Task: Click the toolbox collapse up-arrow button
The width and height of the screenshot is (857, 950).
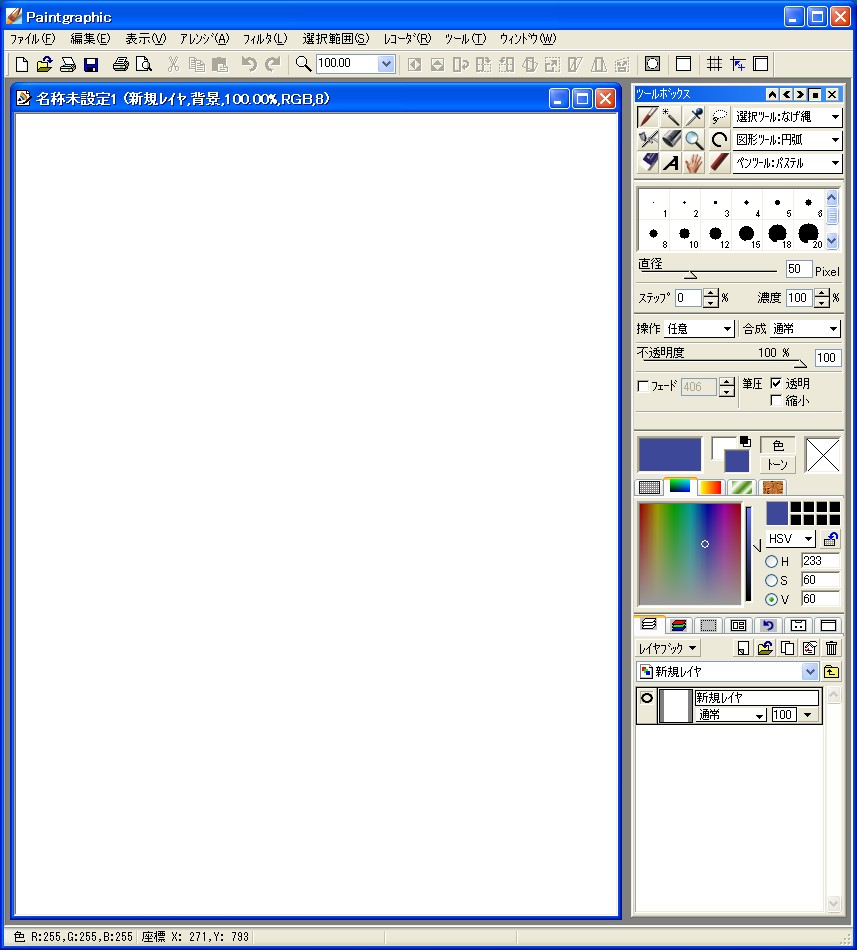Action: [x=772, y=95]
